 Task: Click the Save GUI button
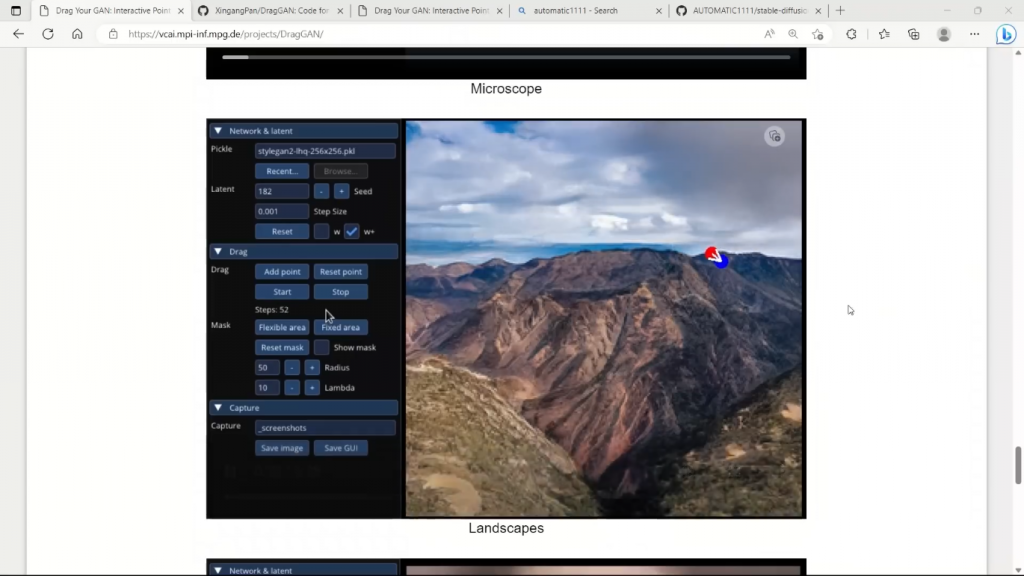tap(340, 448)
